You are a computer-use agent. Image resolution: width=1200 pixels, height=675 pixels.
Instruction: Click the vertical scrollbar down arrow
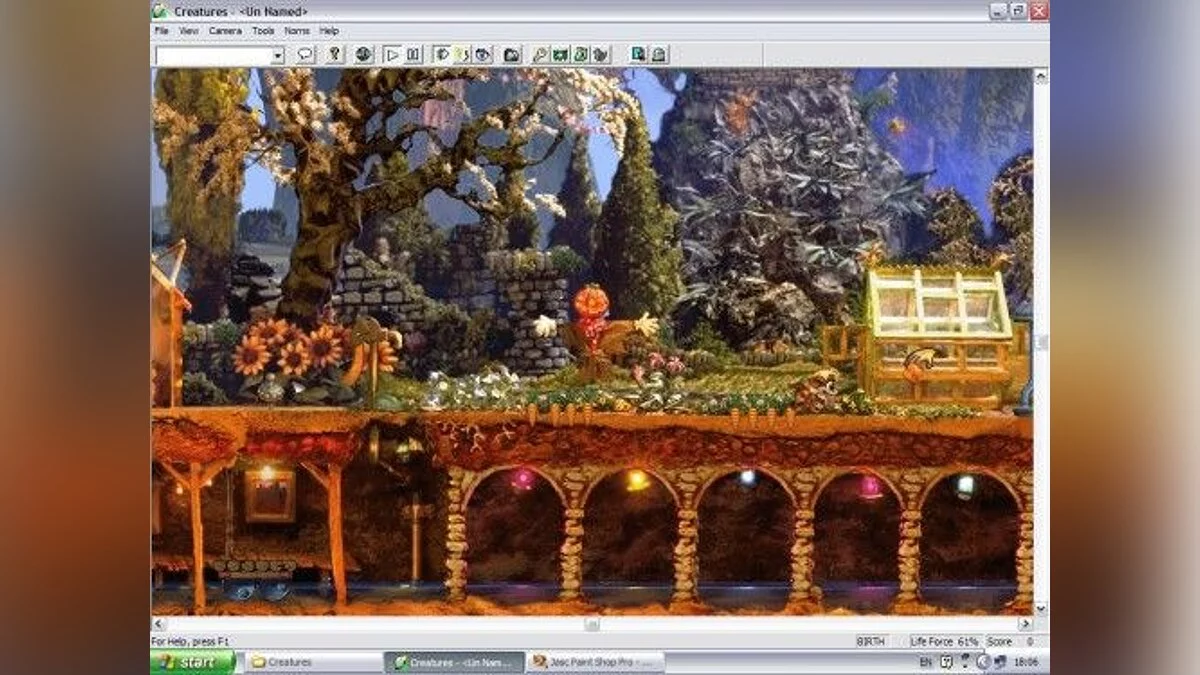coord(1041,608)
